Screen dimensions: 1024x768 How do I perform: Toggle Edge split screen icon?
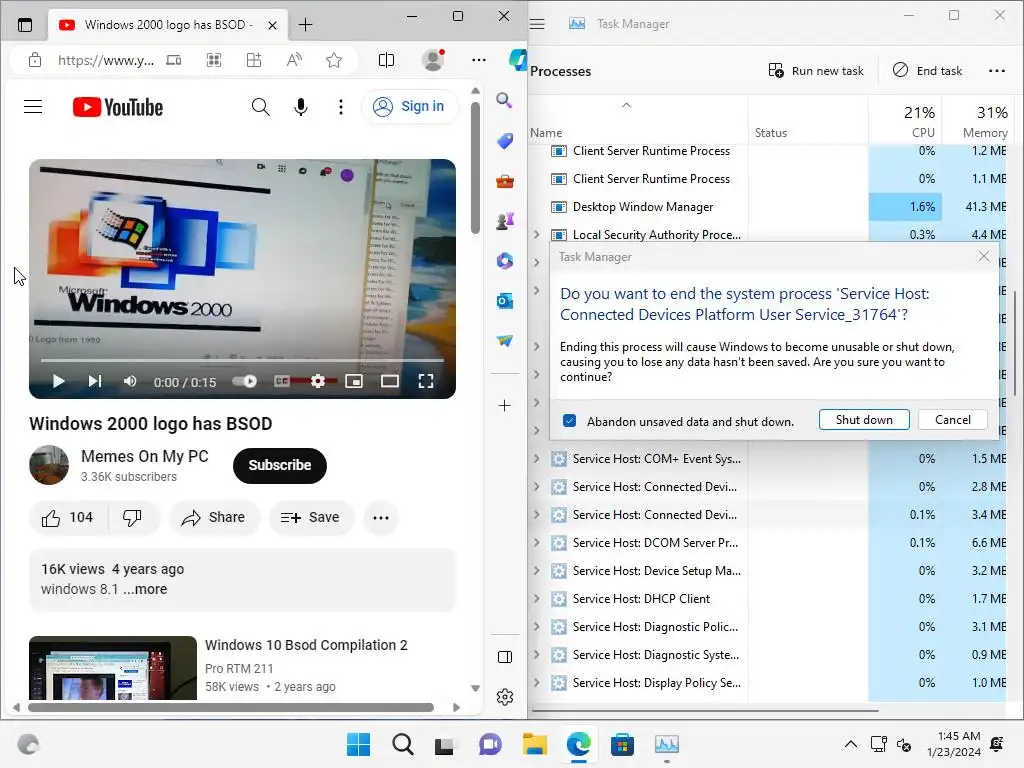387,61
